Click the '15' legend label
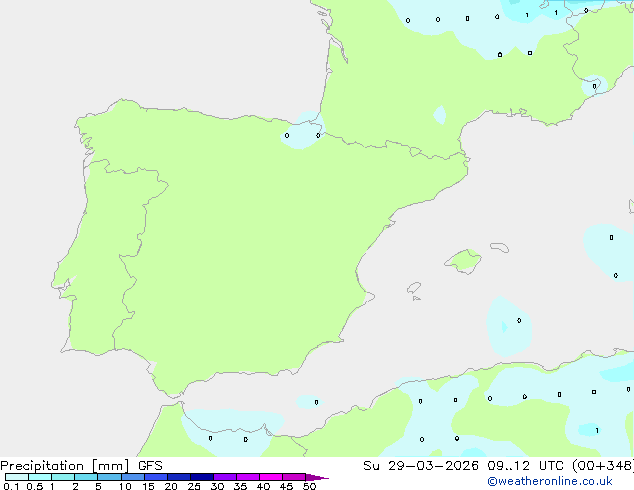 point(148,486)
